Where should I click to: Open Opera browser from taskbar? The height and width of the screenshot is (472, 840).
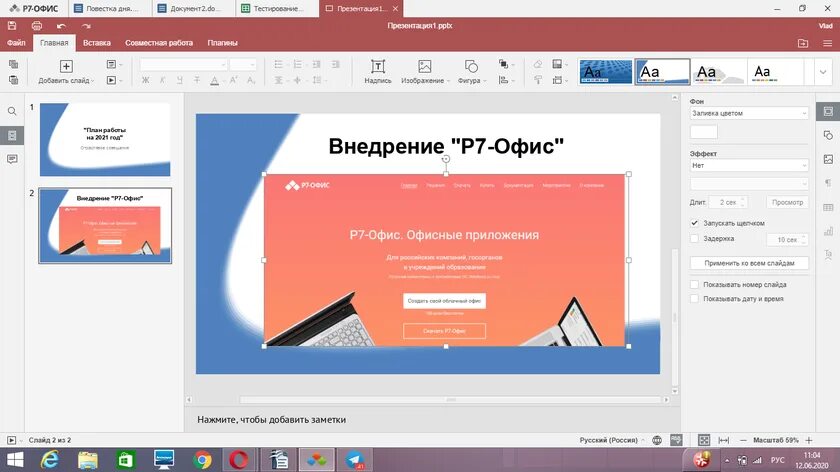tap(238, 460)
